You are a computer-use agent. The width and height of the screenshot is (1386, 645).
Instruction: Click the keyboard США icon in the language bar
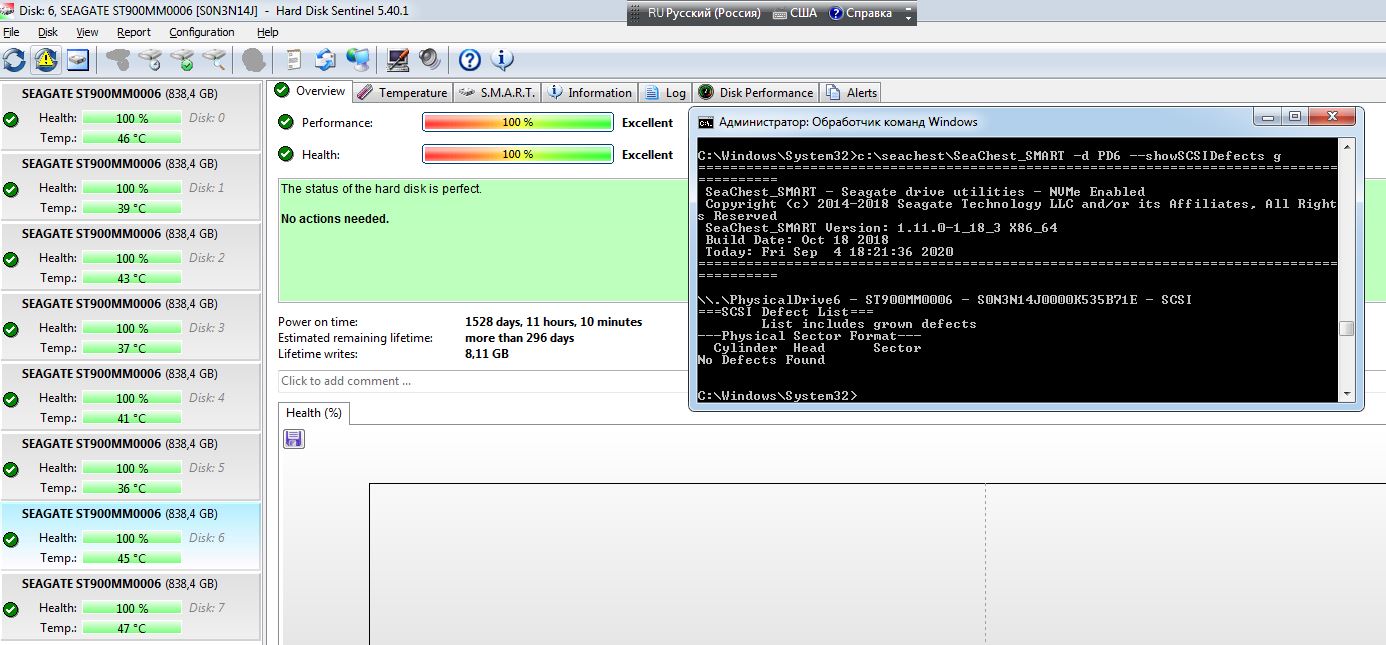(780, 14)
